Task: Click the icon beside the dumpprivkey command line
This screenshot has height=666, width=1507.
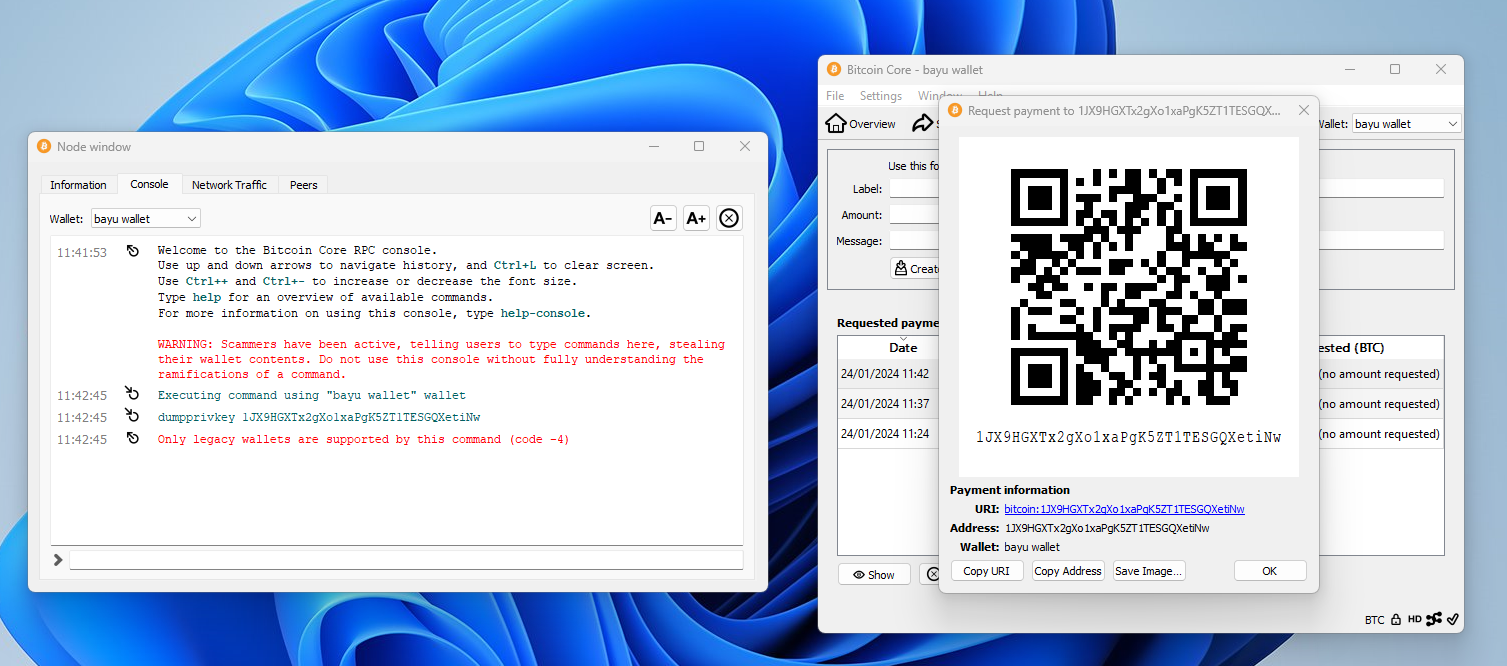Action: pyautogui.click(x=133, y=415)
